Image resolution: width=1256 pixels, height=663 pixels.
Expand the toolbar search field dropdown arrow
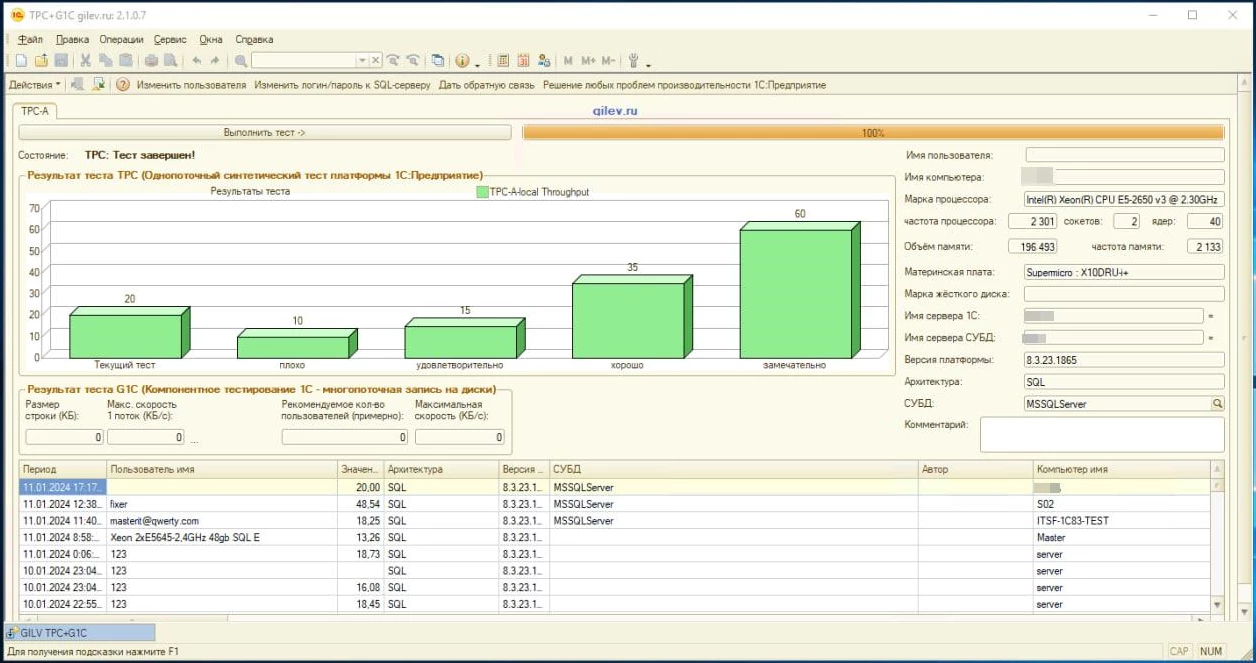click(363, 61)
